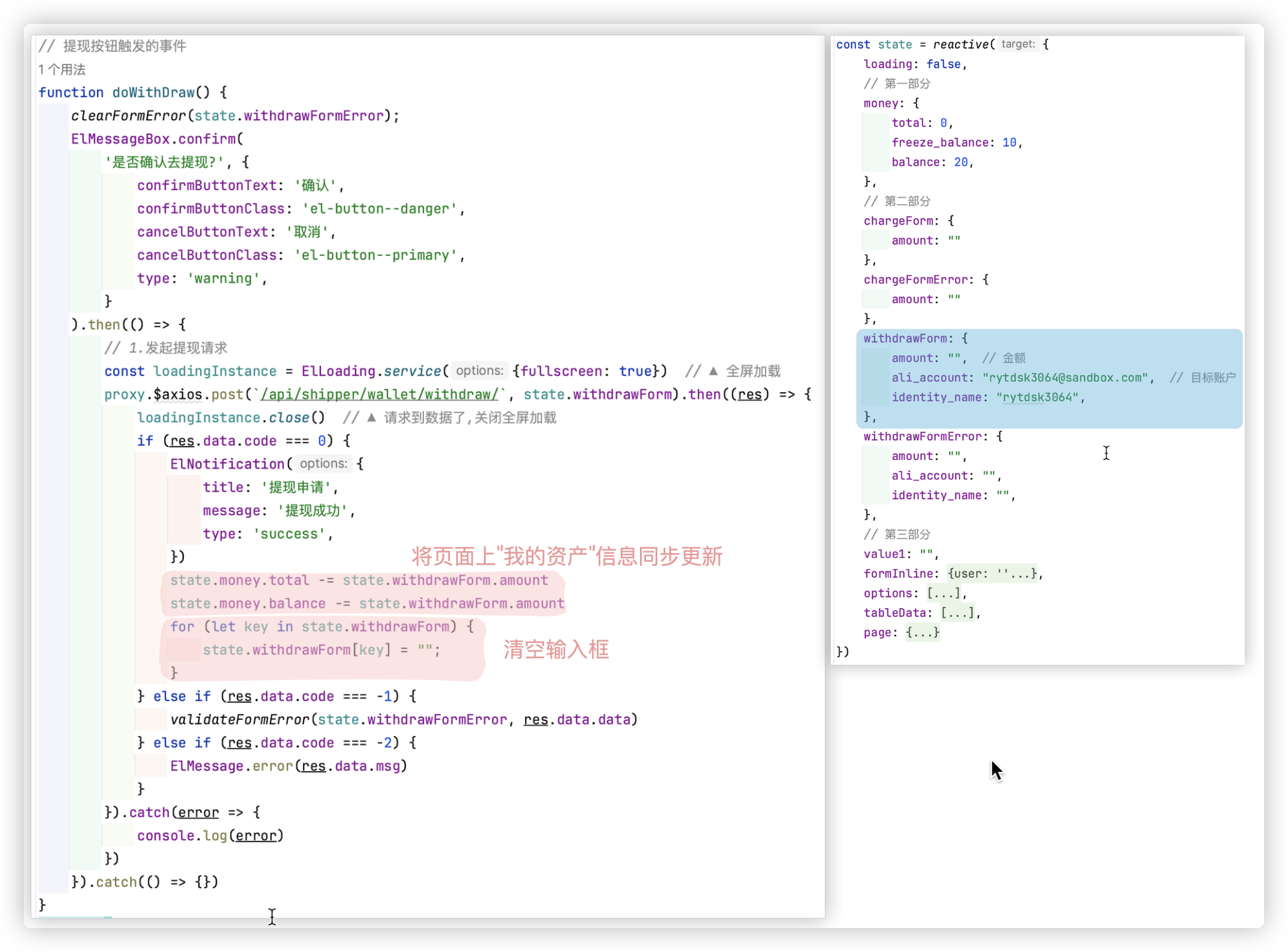
Task: Open the /api/shipper/wallet/withdraw/ URL link
Action: coord(379,395)
